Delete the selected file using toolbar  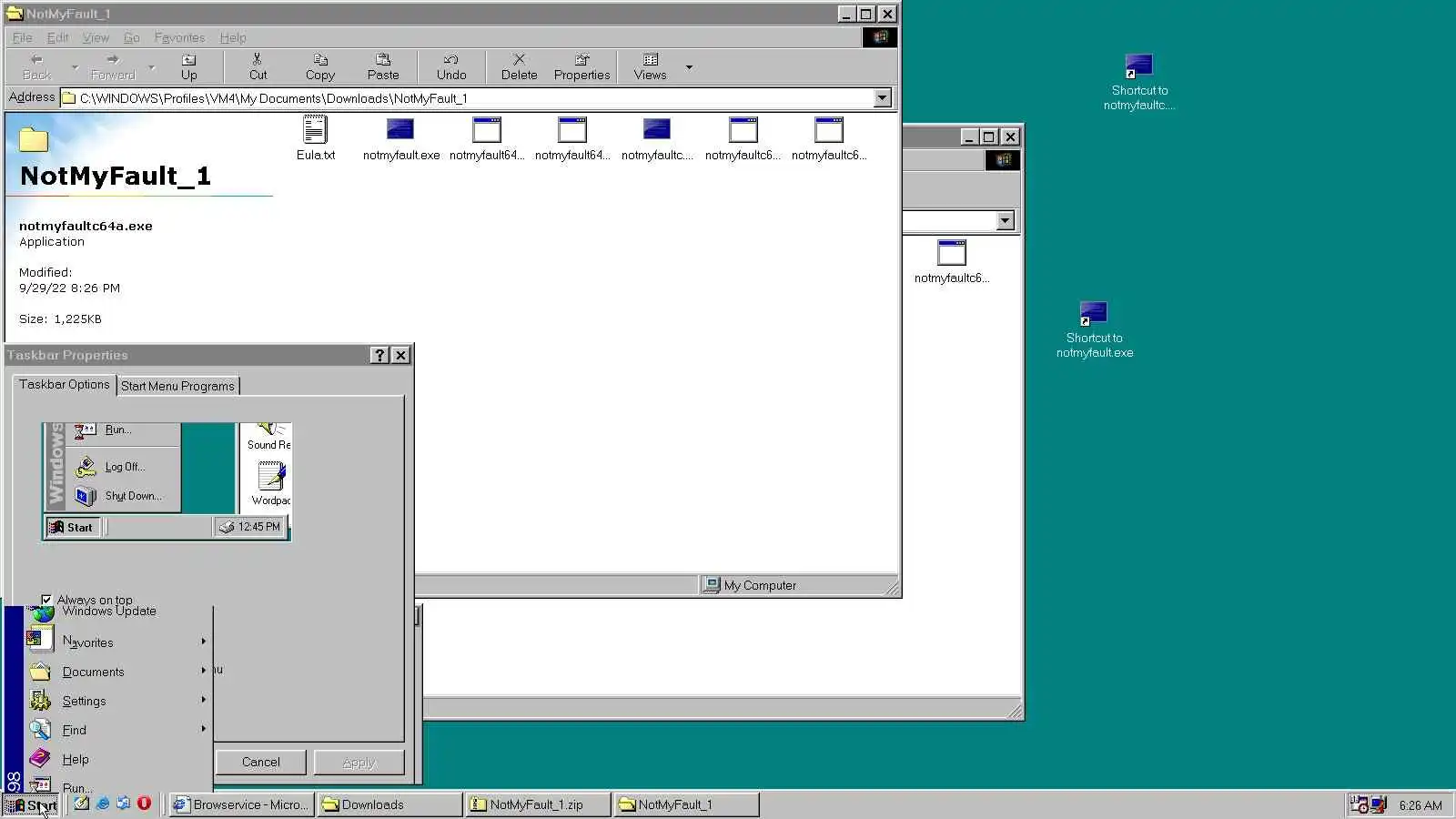click(519, 66)
